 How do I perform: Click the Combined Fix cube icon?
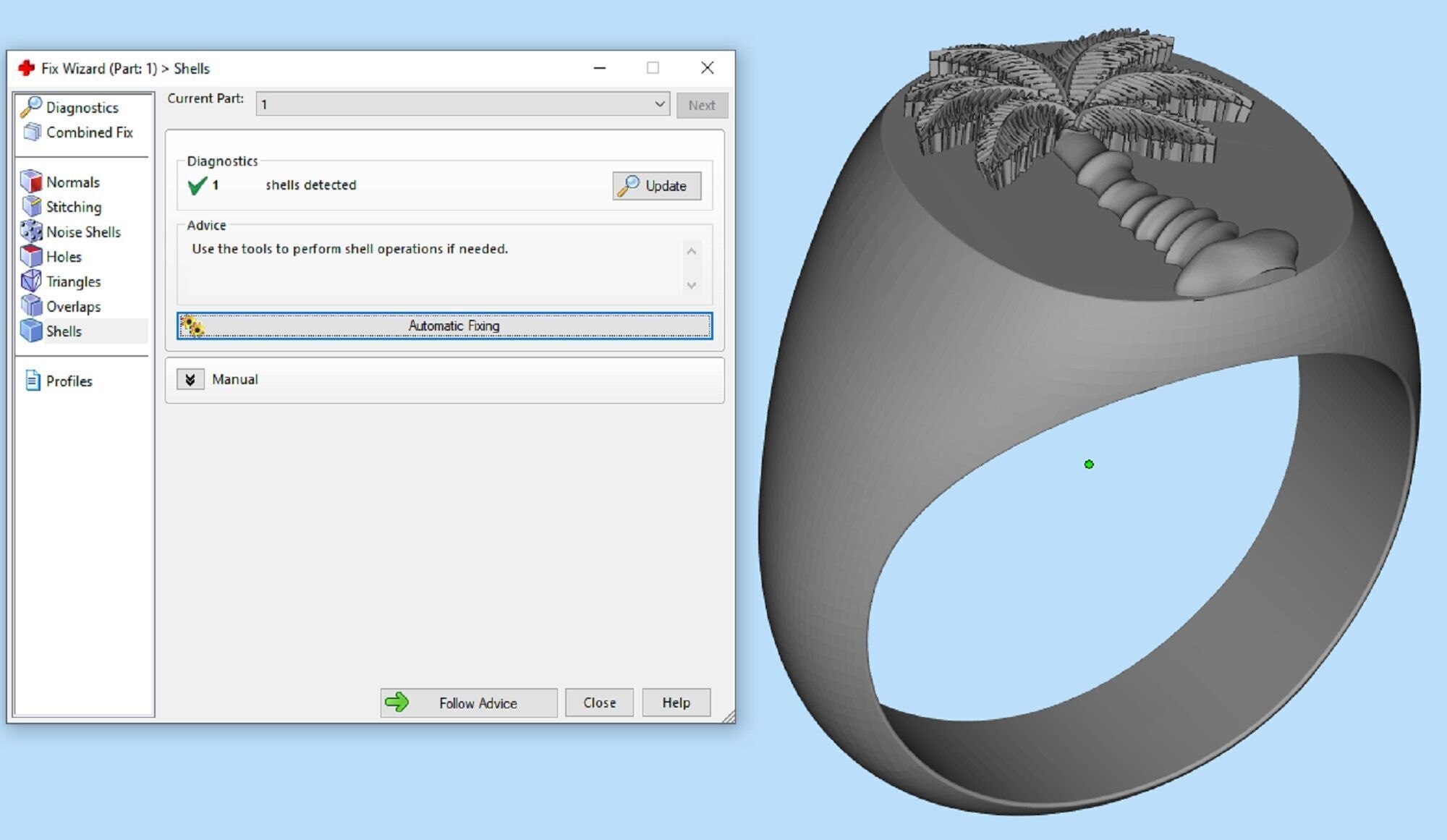coord(32,132)
